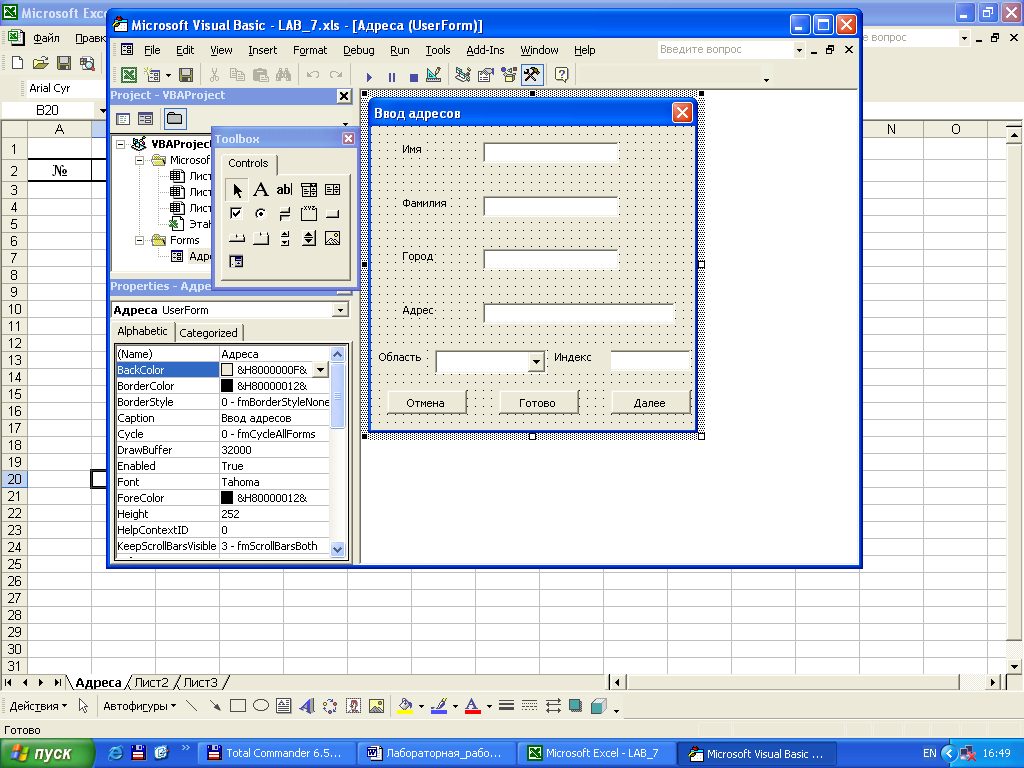Select the ListBox control in the Toolbox
Screen dimensions: 1024x768
pos(332,190)
